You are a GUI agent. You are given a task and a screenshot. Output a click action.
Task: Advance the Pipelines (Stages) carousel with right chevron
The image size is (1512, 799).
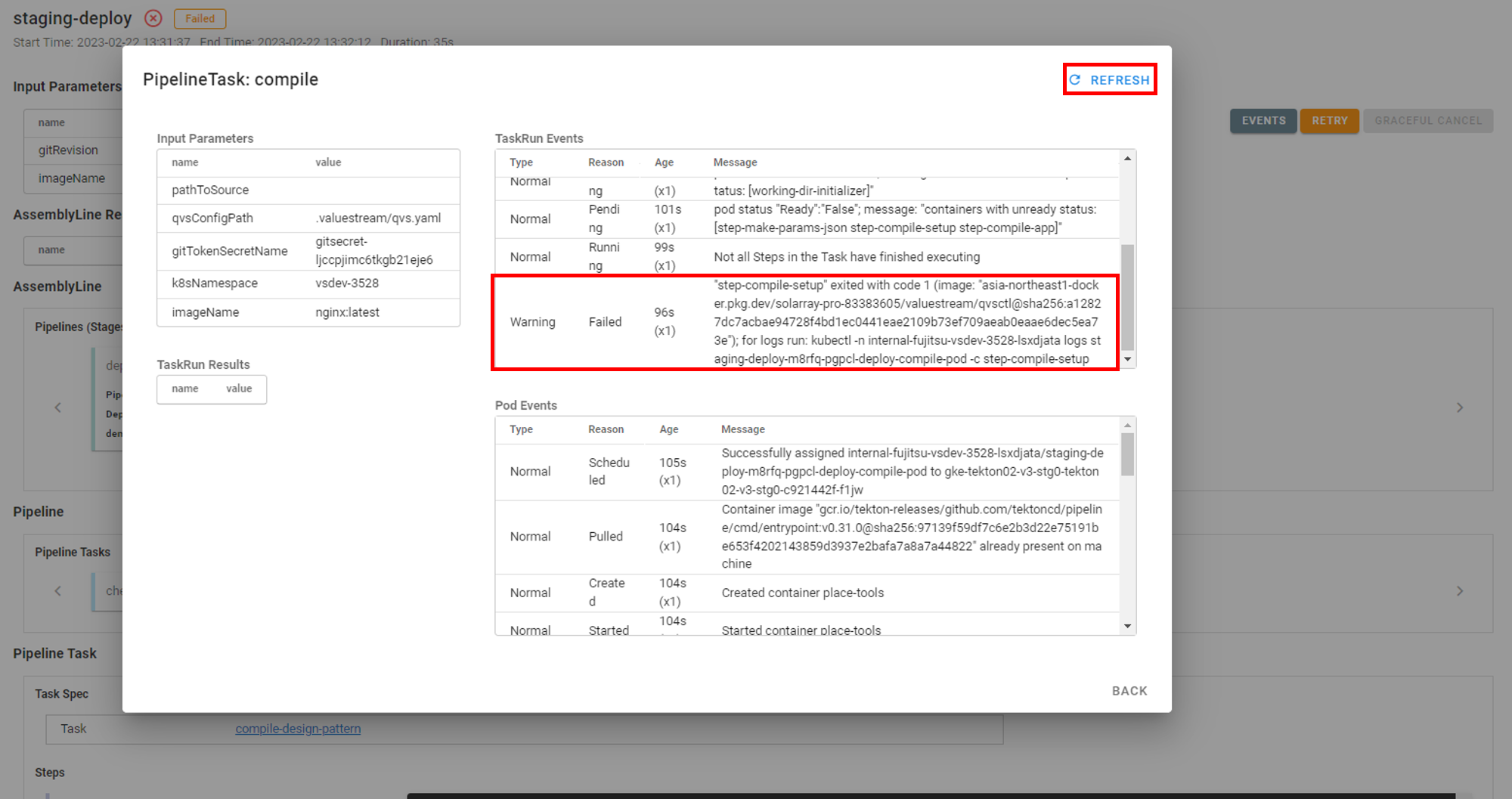click(x=1459, y=407)
